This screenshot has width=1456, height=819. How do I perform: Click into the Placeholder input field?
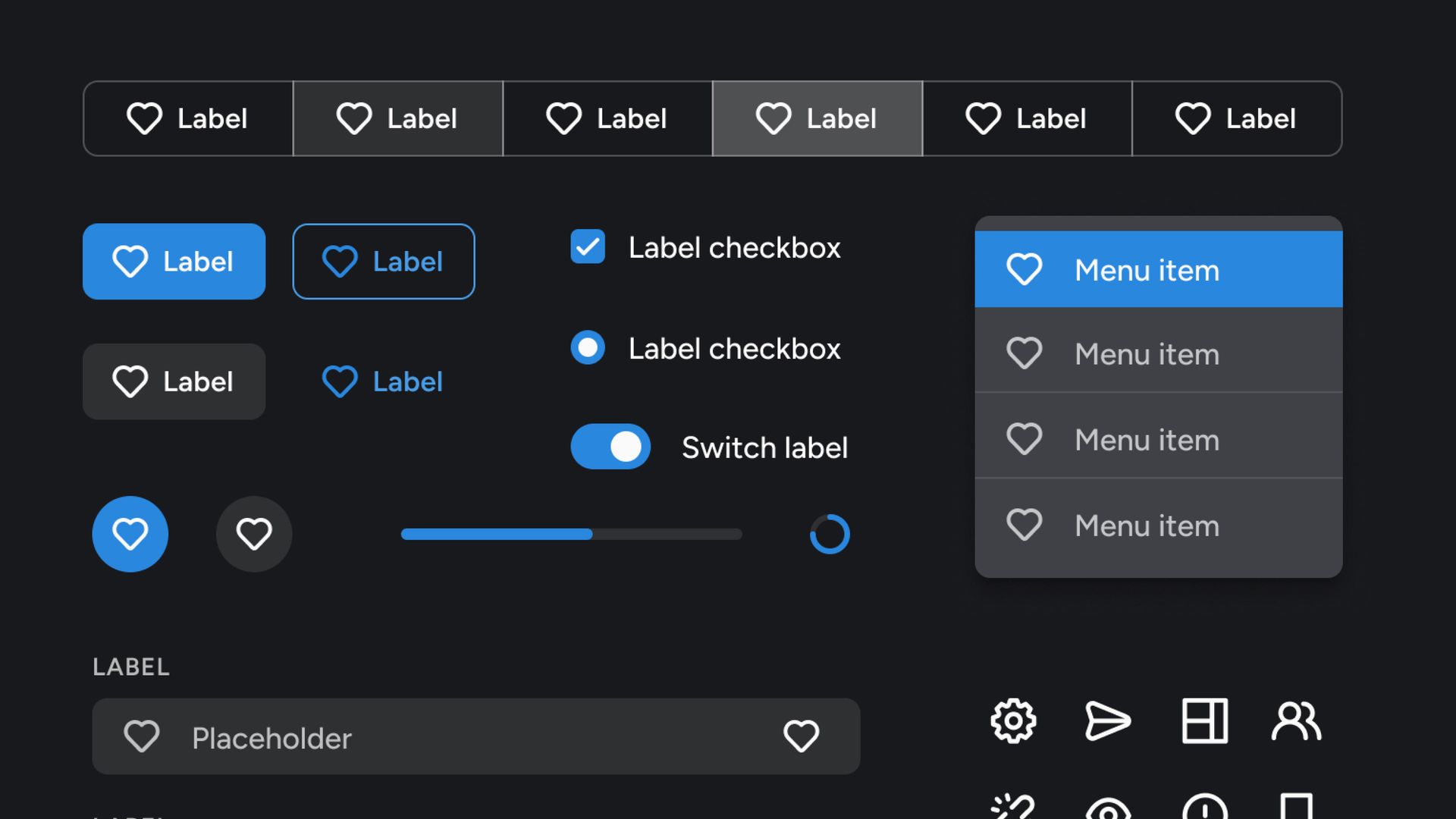point(476,736)
